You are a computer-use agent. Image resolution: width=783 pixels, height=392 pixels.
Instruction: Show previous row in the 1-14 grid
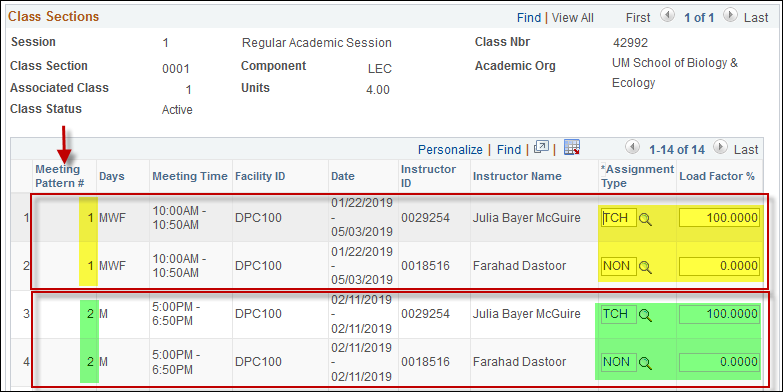(x=633, y=148)
